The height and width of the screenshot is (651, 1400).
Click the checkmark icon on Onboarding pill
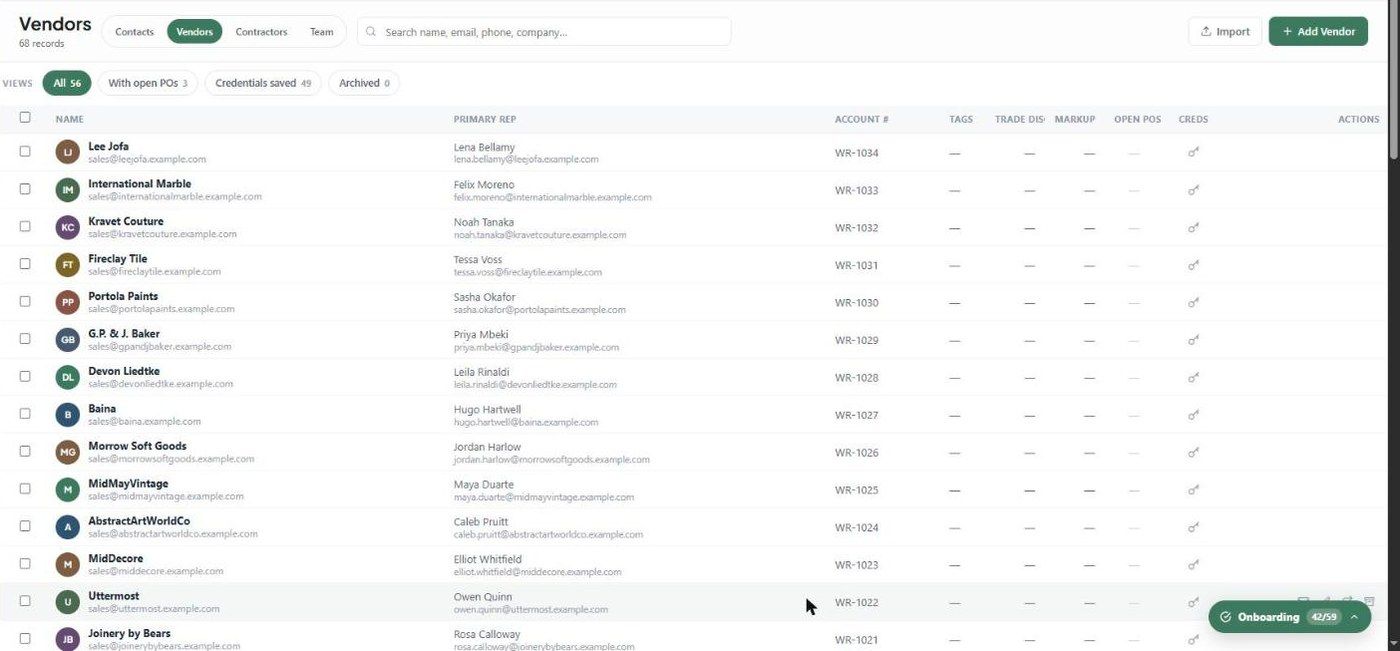[1225, 617]
